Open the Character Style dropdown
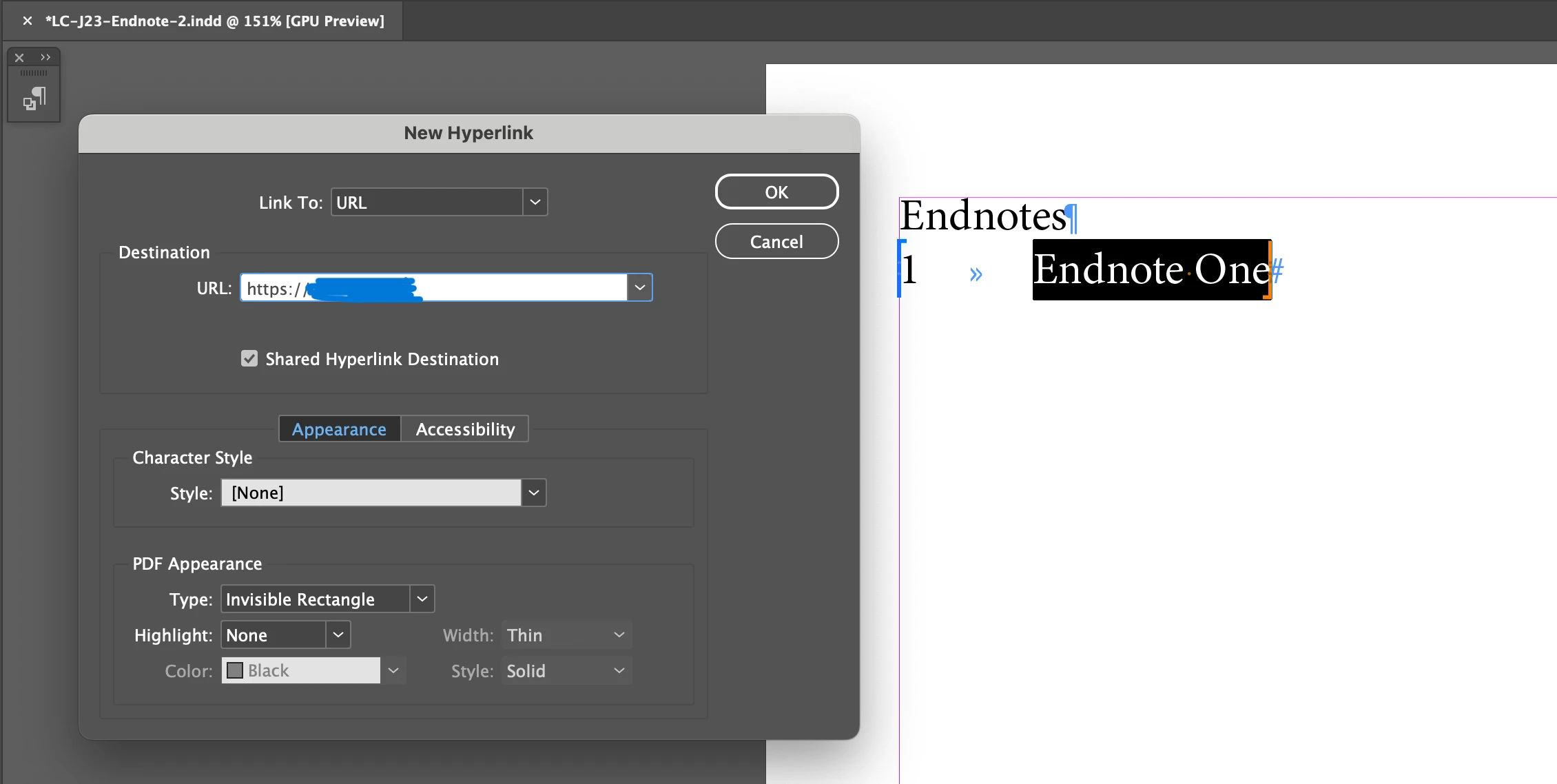The height and width of the screenshot is (784, 1557). 533,493
